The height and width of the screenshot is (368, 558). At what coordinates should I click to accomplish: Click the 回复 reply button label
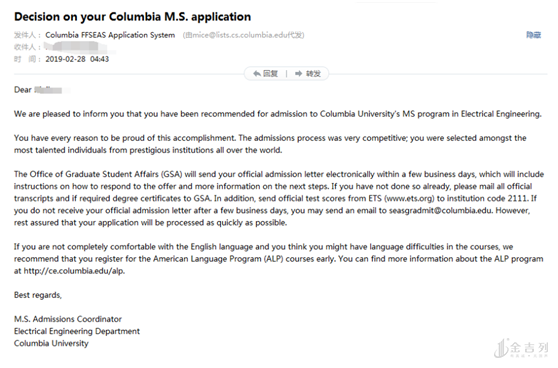(270, 74)
